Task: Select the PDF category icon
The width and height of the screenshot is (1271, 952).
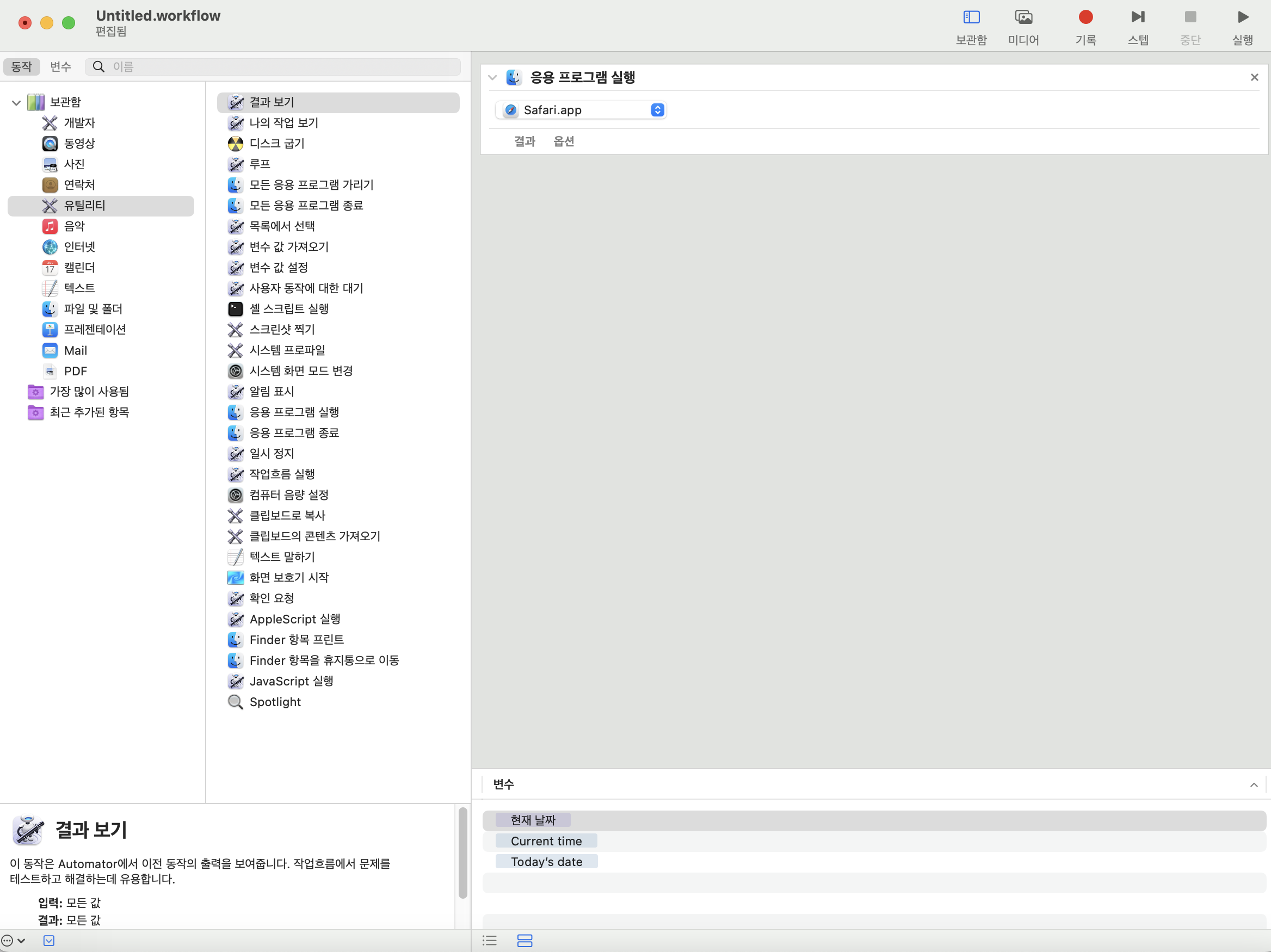Action: click(50, 371)
